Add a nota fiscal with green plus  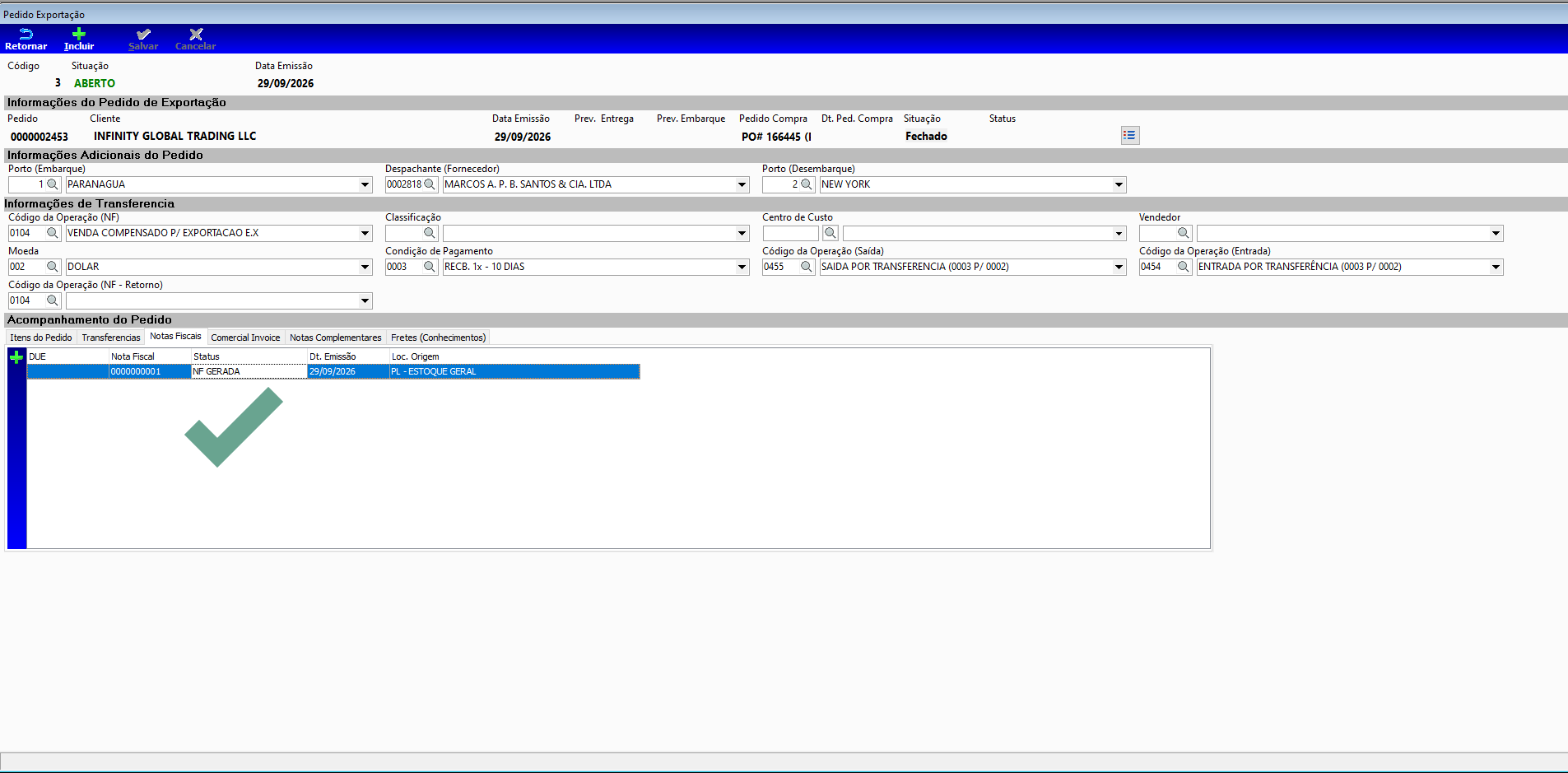pyautogui.click(x=16, y=357)
